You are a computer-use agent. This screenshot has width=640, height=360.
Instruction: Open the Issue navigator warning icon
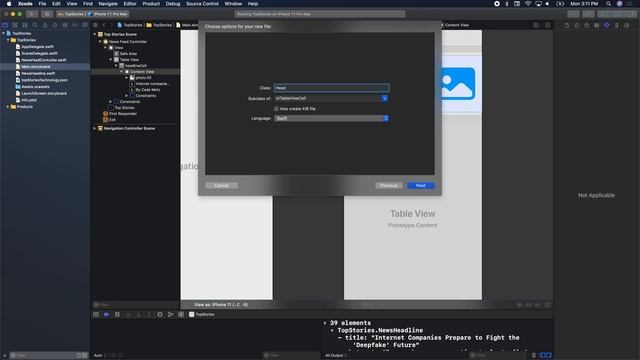[x=45, y=25]
